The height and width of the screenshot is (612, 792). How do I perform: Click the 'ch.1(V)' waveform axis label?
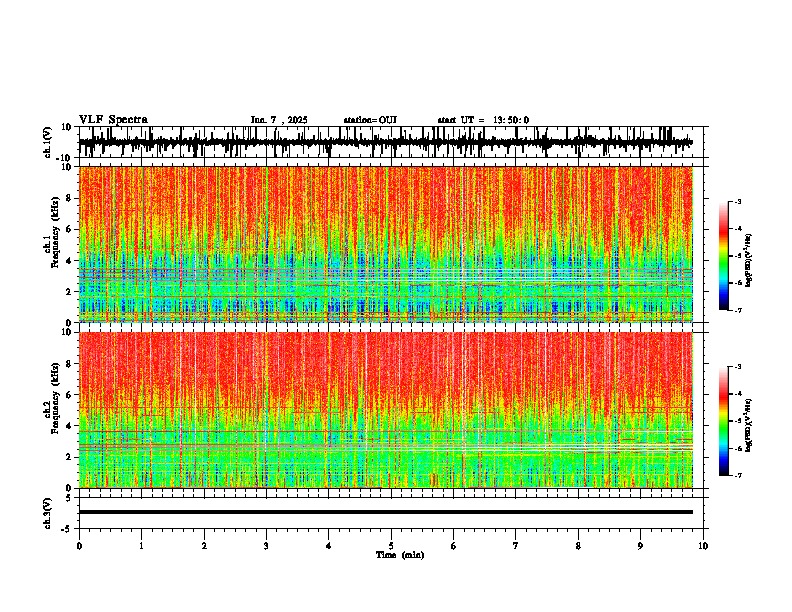tap(48, 142)
